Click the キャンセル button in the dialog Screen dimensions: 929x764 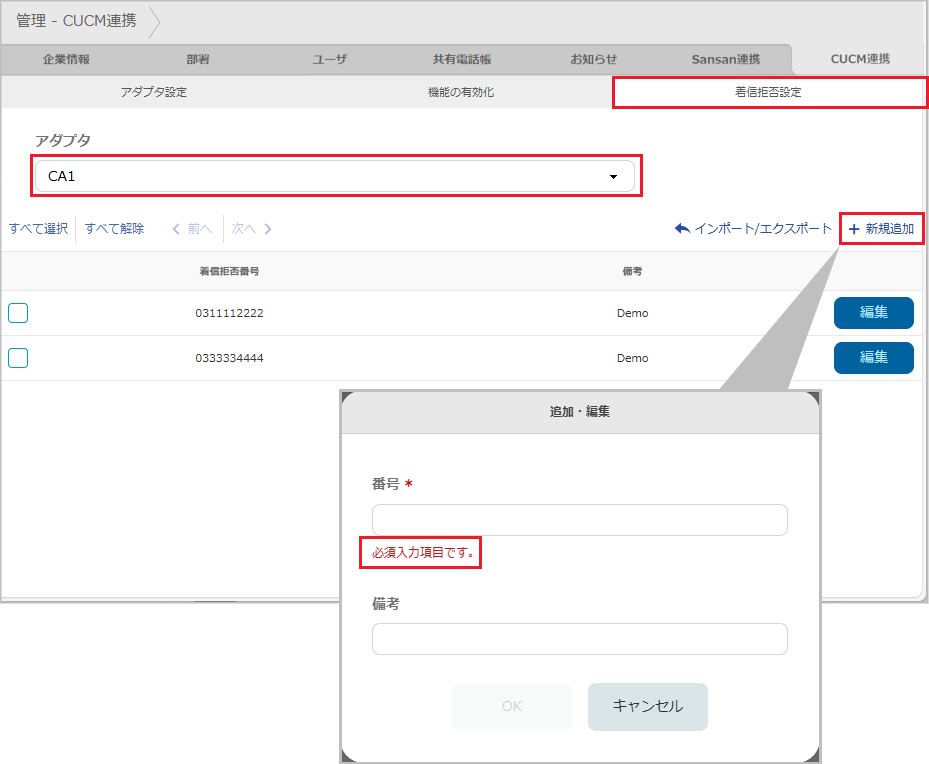pos(647,706)
